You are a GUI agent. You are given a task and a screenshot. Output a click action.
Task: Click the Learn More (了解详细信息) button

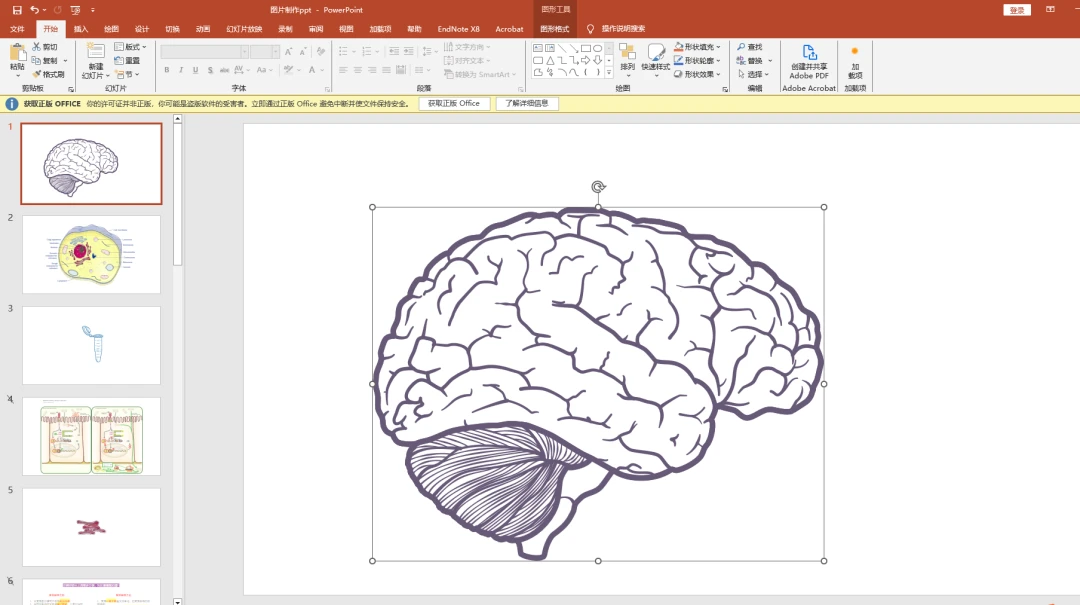pos(527,103)
